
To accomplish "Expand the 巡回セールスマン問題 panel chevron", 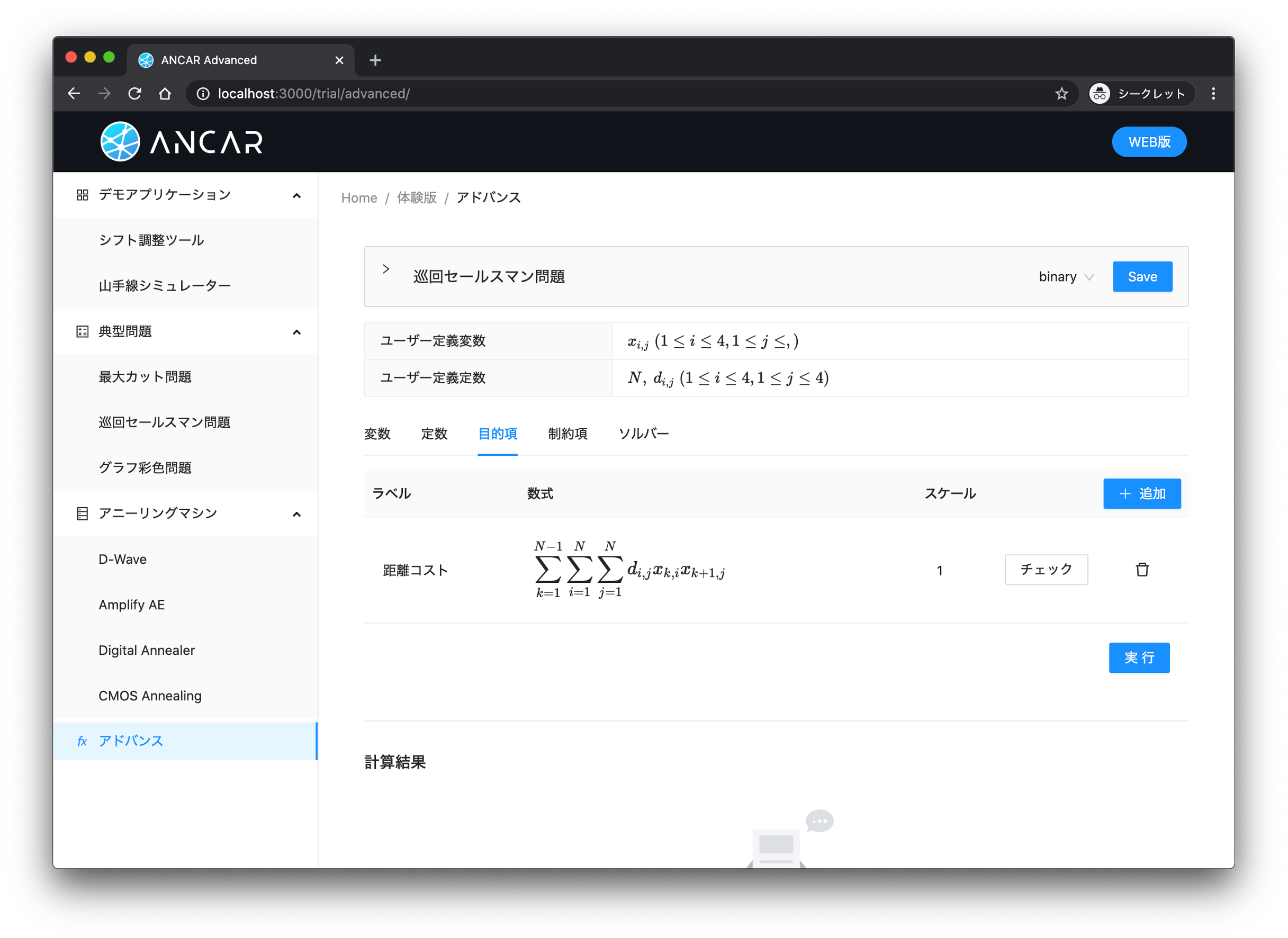I will pyautogui.click(x=385, y=269).
